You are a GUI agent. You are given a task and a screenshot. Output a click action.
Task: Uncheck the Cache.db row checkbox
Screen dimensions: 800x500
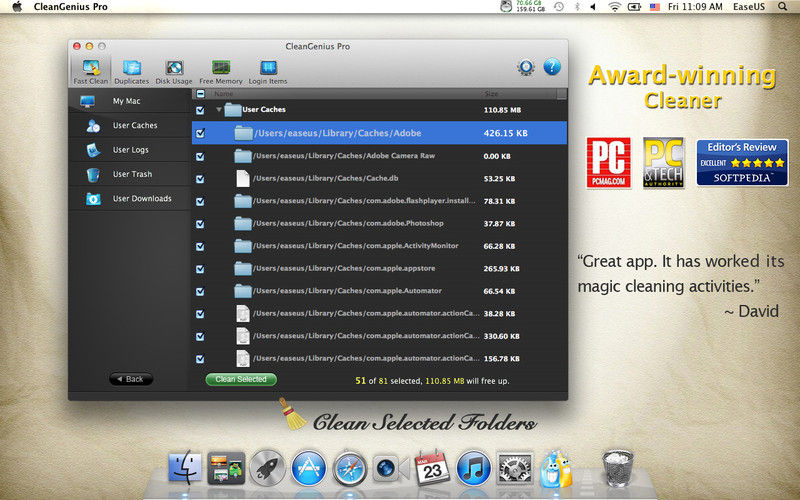point(201,179)
